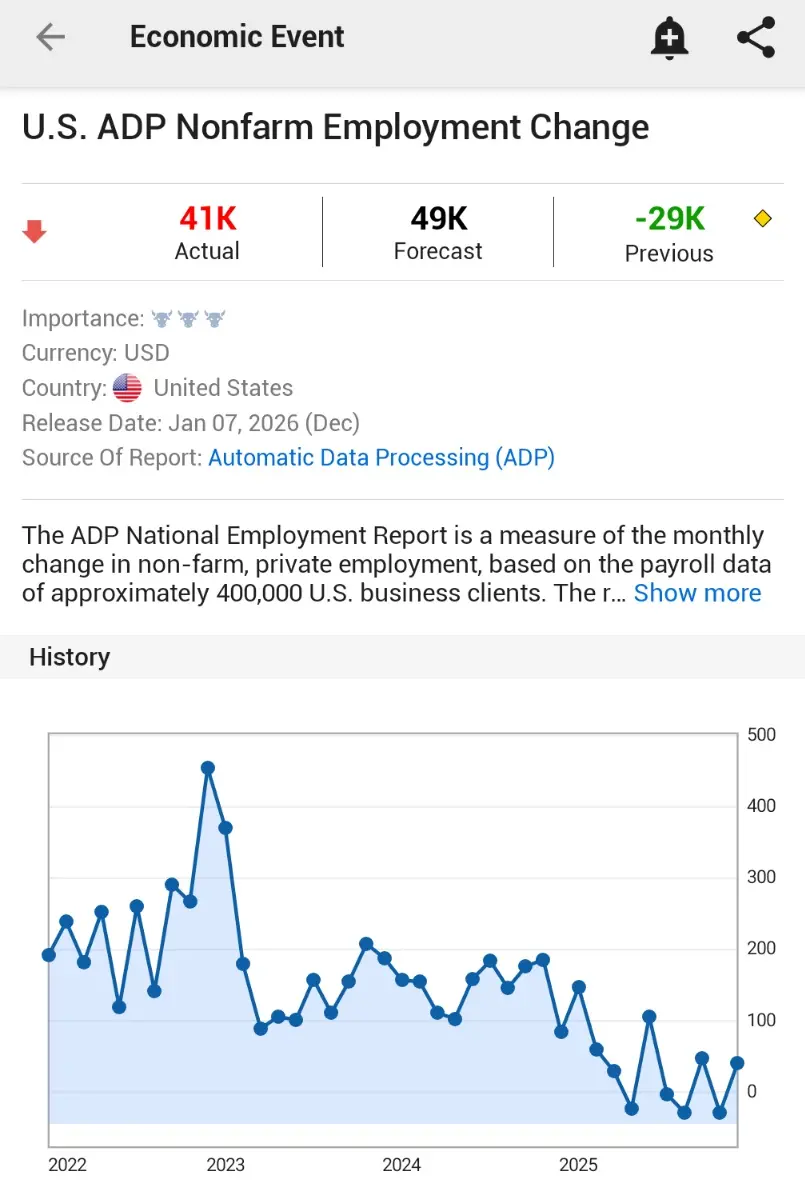Tap the share icon
The height and width of the screenshot is (1184, 805).
pyautogui.click(x=755, y=37)
